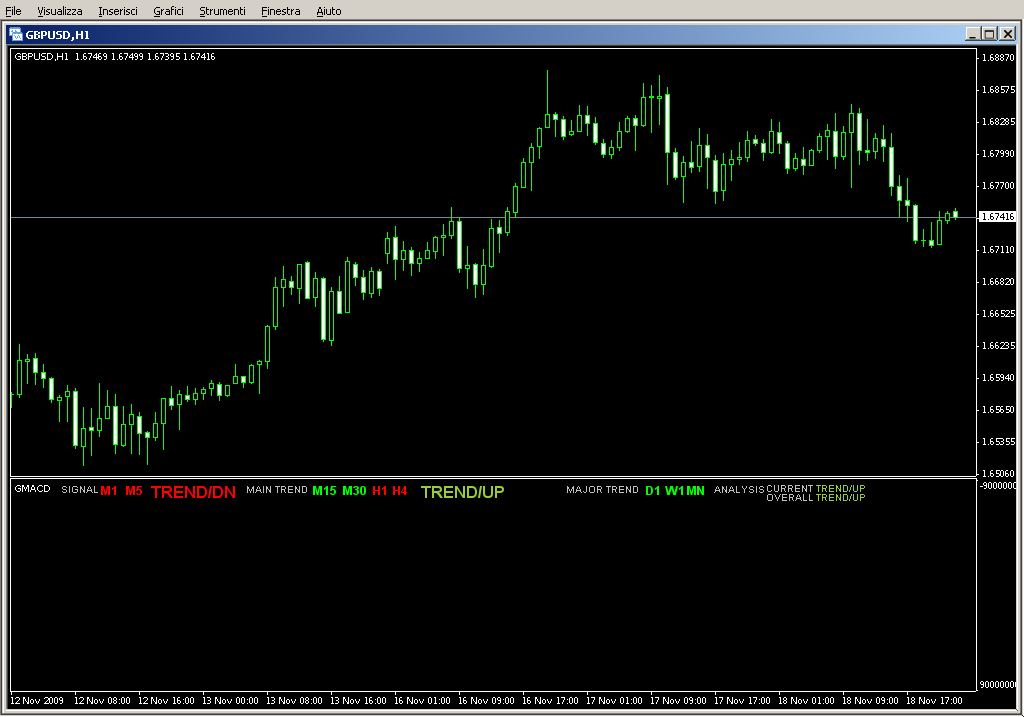
Task: Click the 17 Nov 17:00 time label
Action: click(742, 701)
